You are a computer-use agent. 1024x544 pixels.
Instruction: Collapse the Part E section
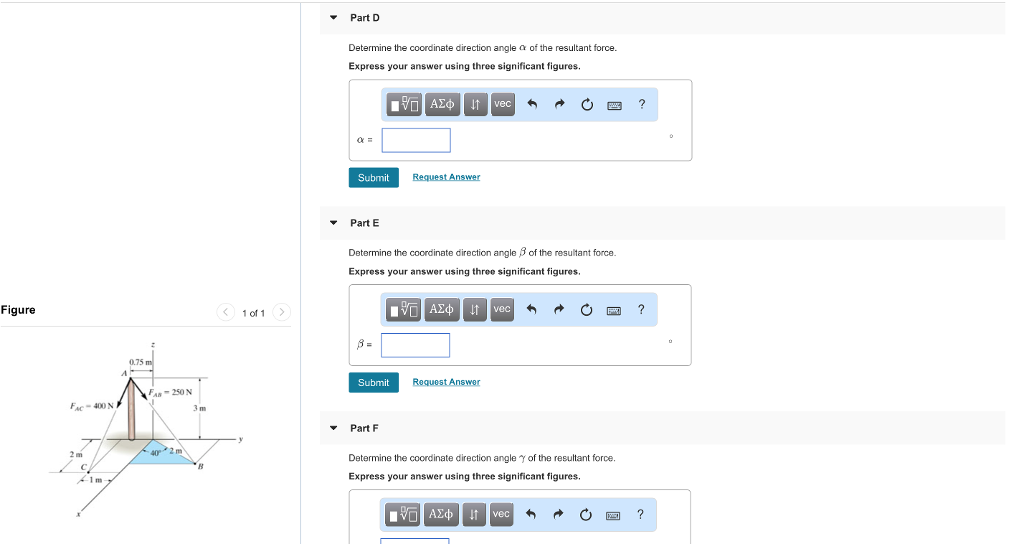334,223
